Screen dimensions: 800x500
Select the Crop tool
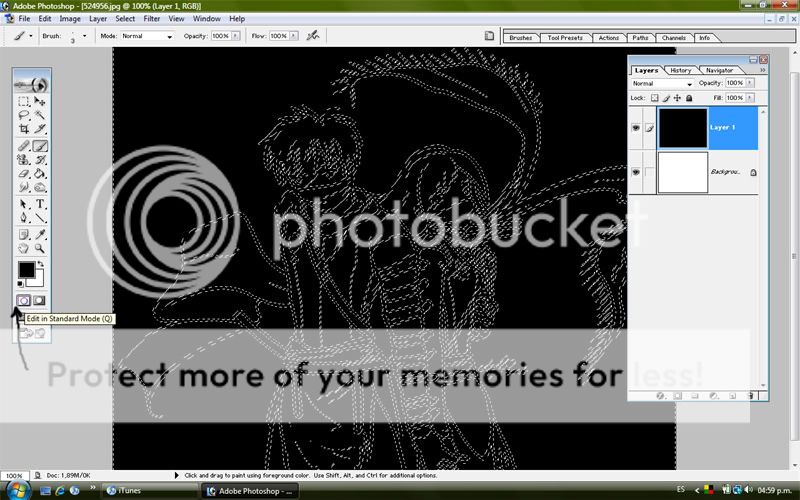[x=24, y=129]
